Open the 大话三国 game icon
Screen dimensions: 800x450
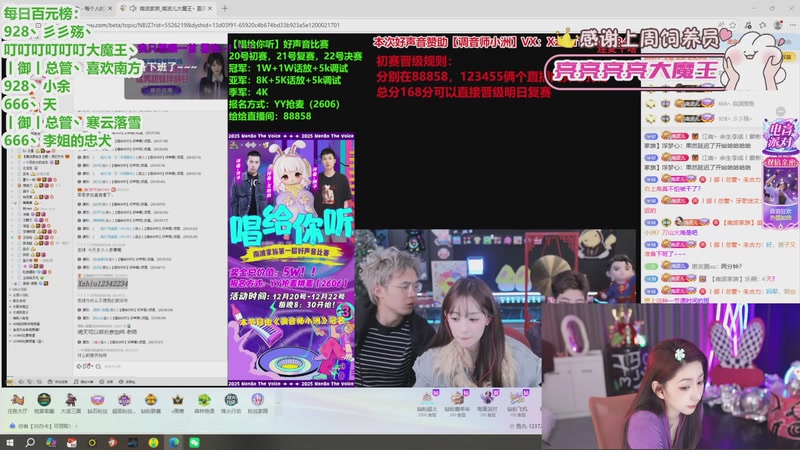tap(70, 403)
